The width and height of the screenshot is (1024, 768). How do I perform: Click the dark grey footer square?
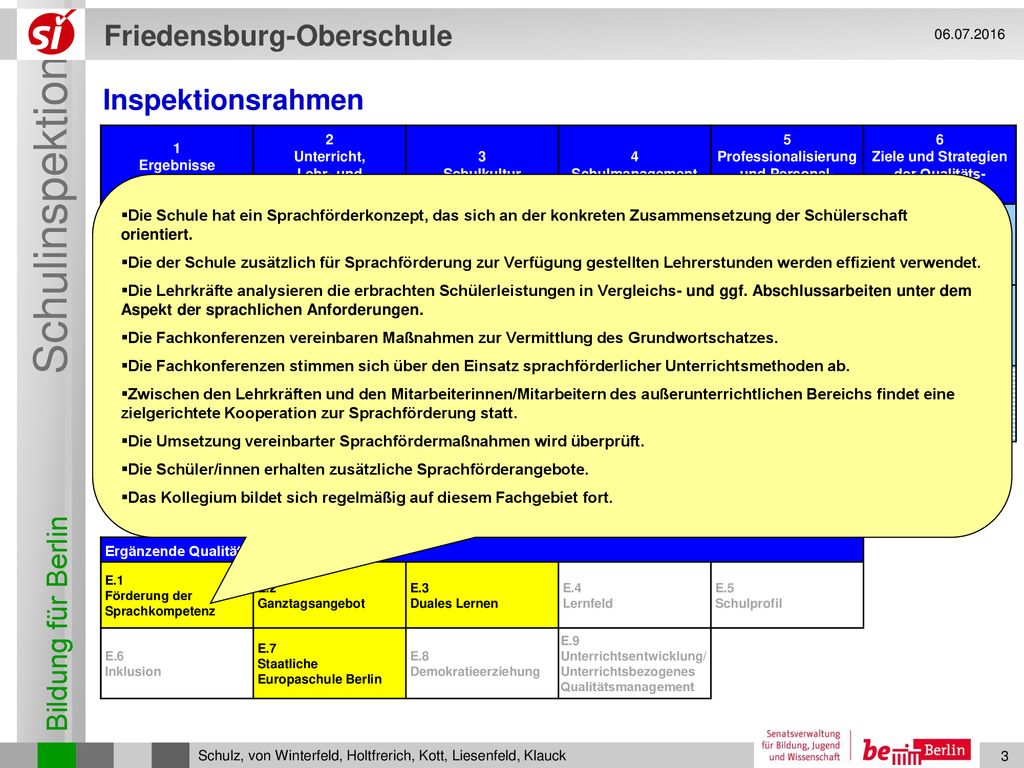(x=170, y=756)
